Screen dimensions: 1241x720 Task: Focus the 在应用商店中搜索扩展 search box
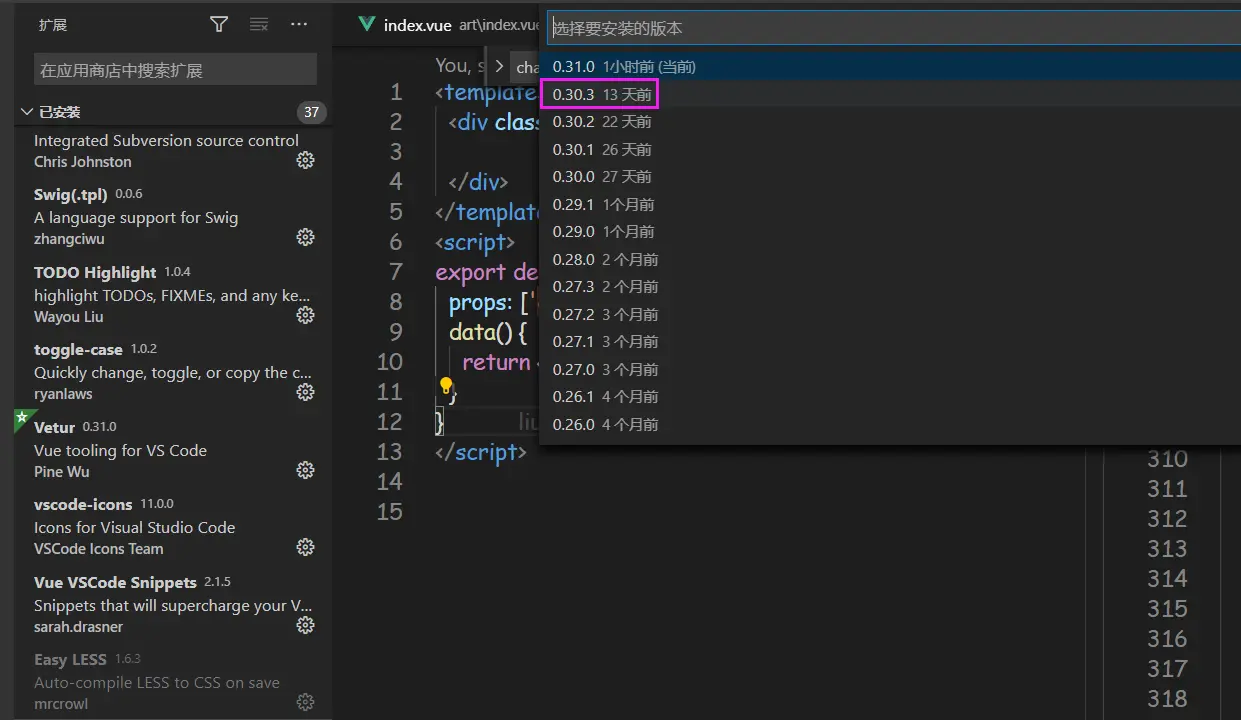pos(175,70)
